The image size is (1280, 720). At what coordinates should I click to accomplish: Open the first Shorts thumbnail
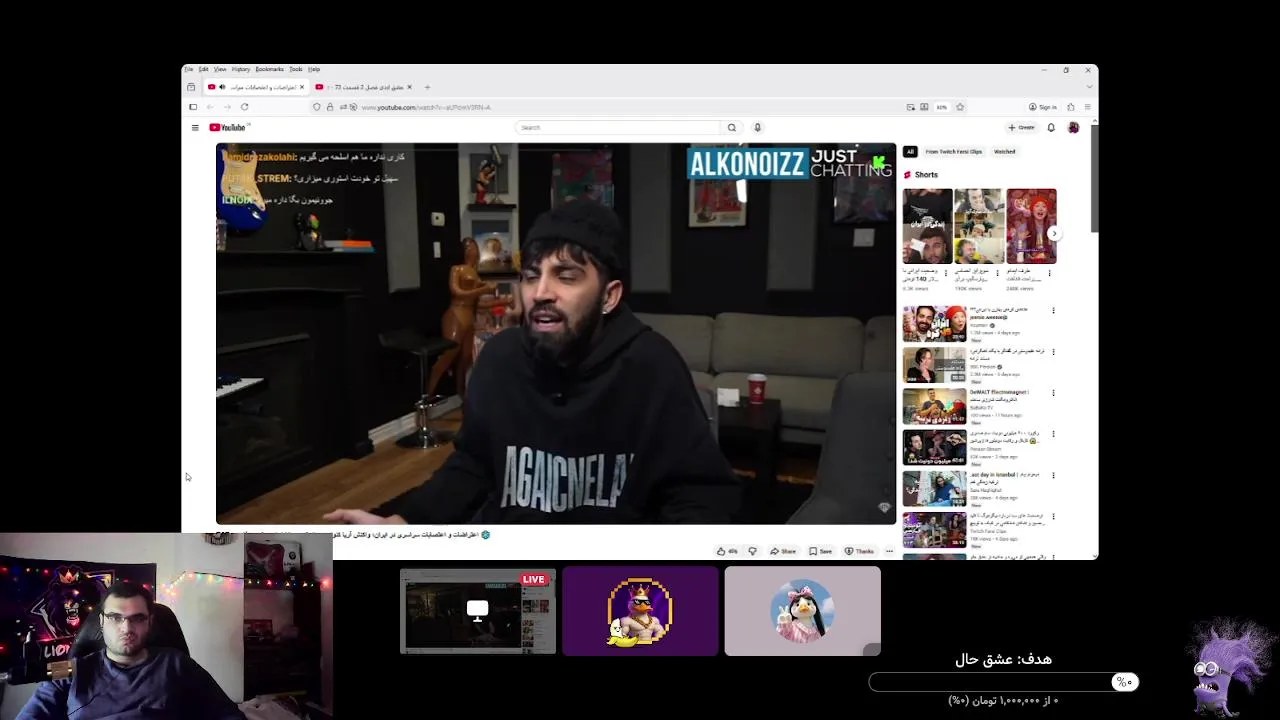click(927, 226)
